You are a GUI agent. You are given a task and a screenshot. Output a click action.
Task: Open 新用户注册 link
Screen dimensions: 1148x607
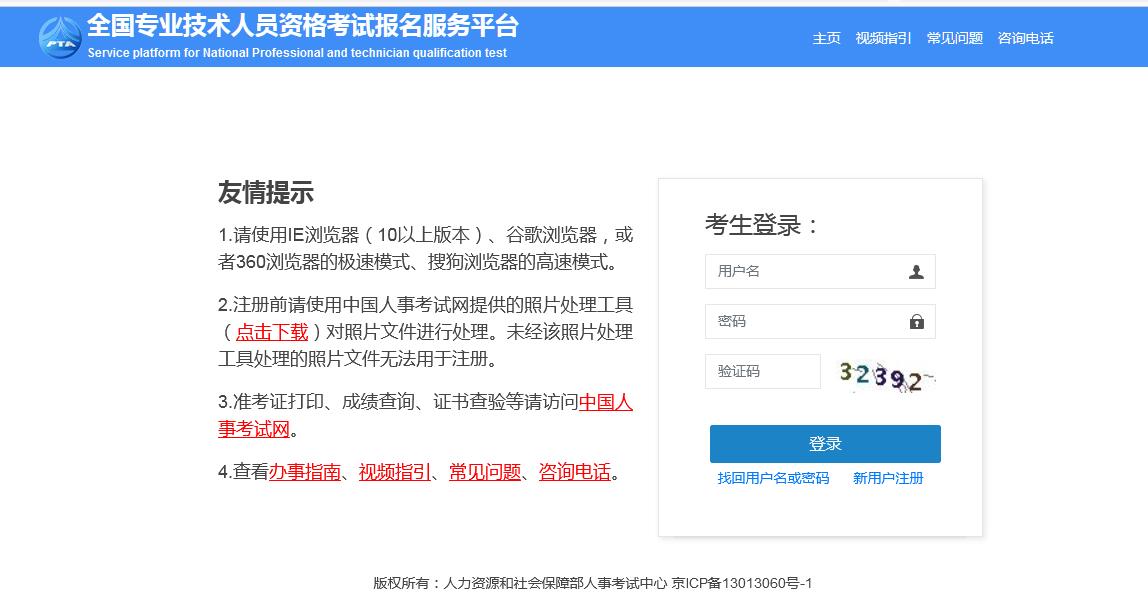point(888,478)
